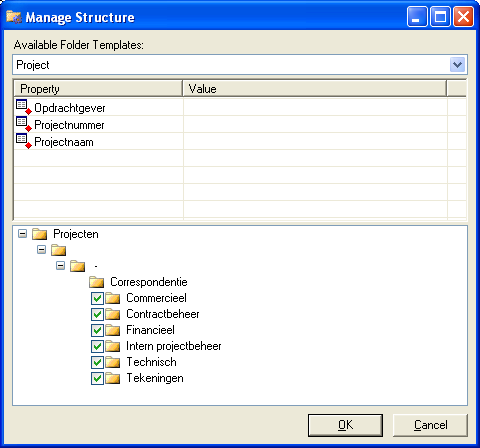Viewport: 480px width, 448px height.
Task: Open the Available Folder Templates dropdown
Action: (457, 65)
